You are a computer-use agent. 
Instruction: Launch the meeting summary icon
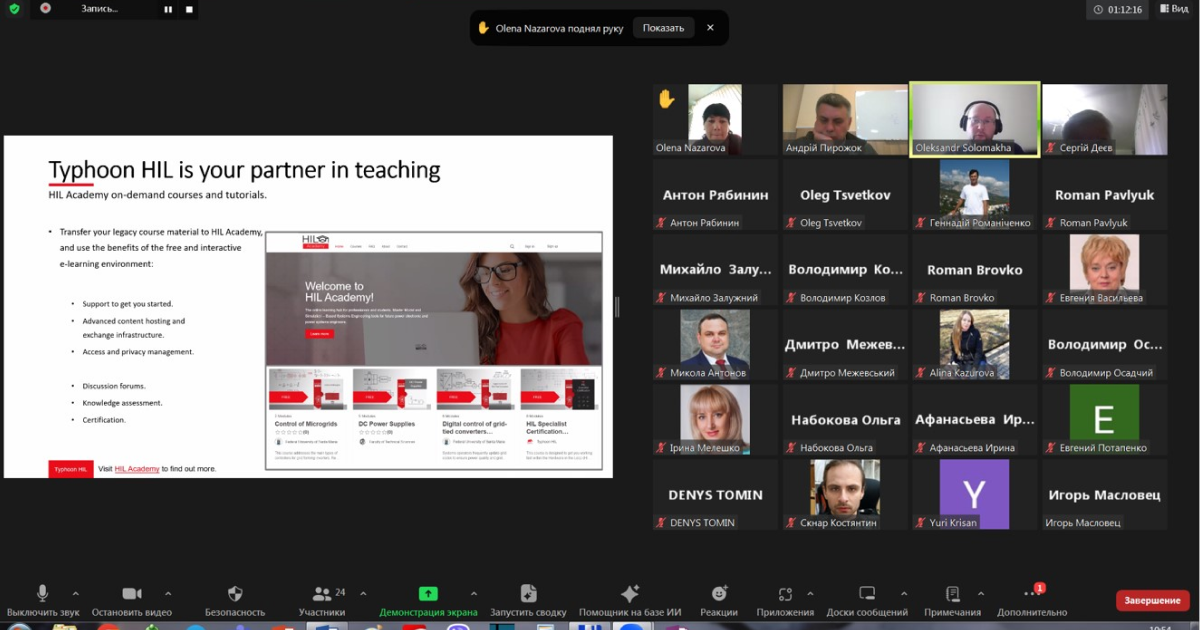[x=529, y=594]
